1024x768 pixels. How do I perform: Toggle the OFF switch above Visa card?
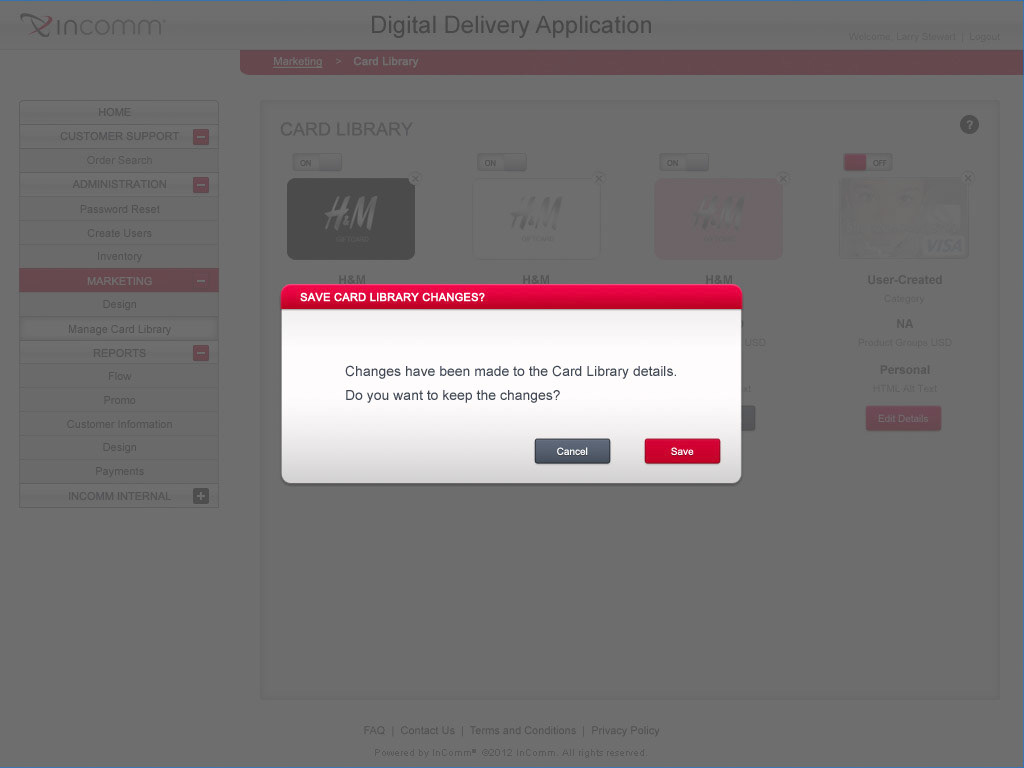click(x=868, y=163)
